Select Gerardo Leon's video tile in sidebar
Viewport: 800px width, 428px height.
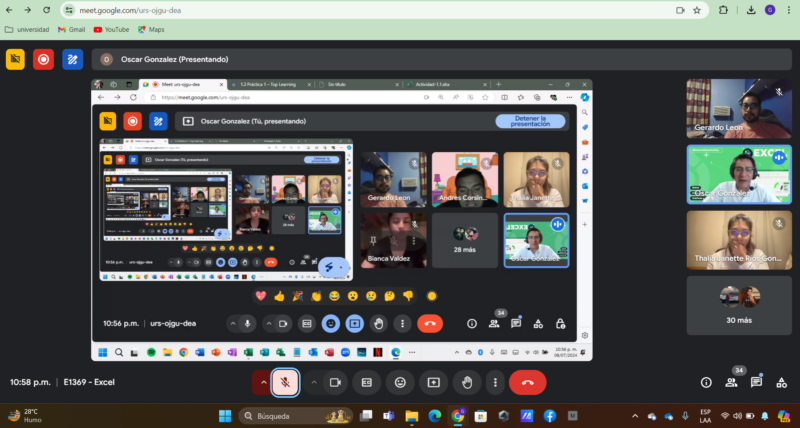[739, 109]
